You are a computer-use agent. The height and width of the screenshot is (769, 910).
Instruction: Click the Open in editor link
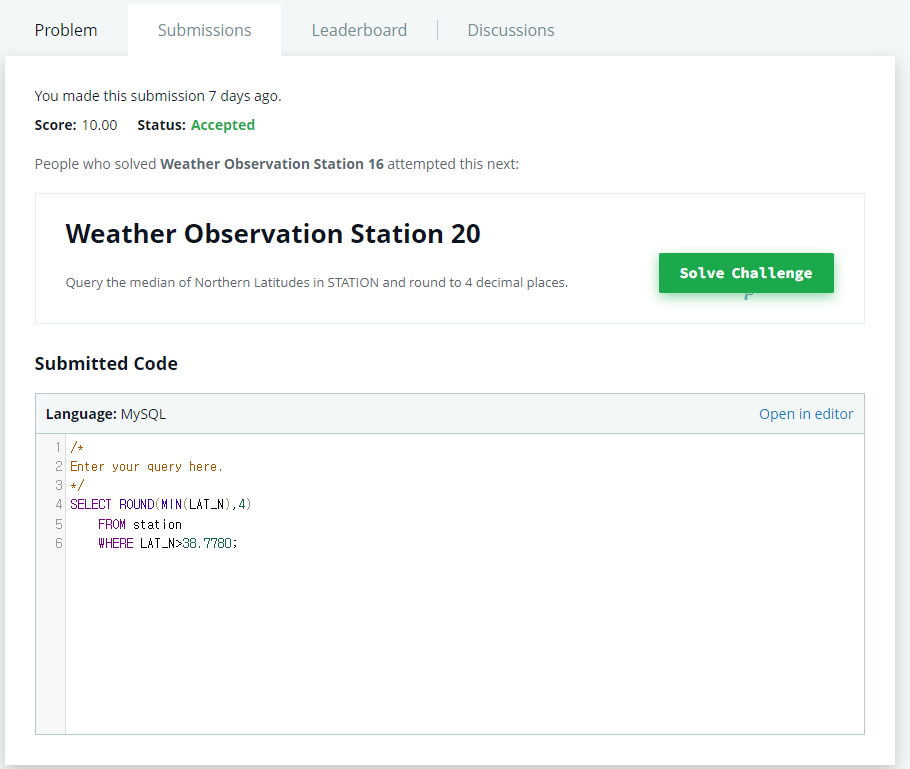[x=806, y=414]
